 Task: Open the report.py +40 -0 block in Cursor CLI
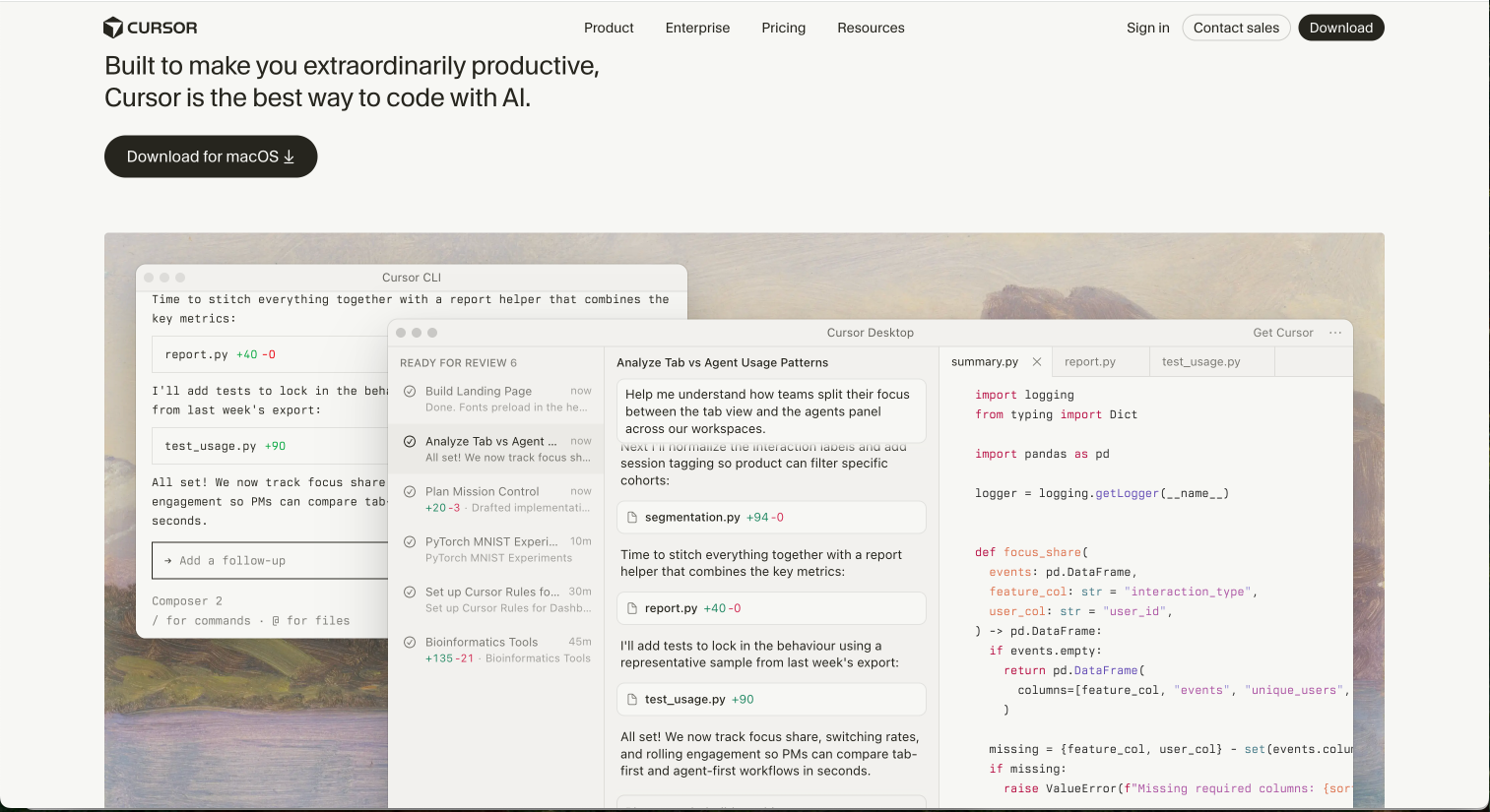coord(271,354)
